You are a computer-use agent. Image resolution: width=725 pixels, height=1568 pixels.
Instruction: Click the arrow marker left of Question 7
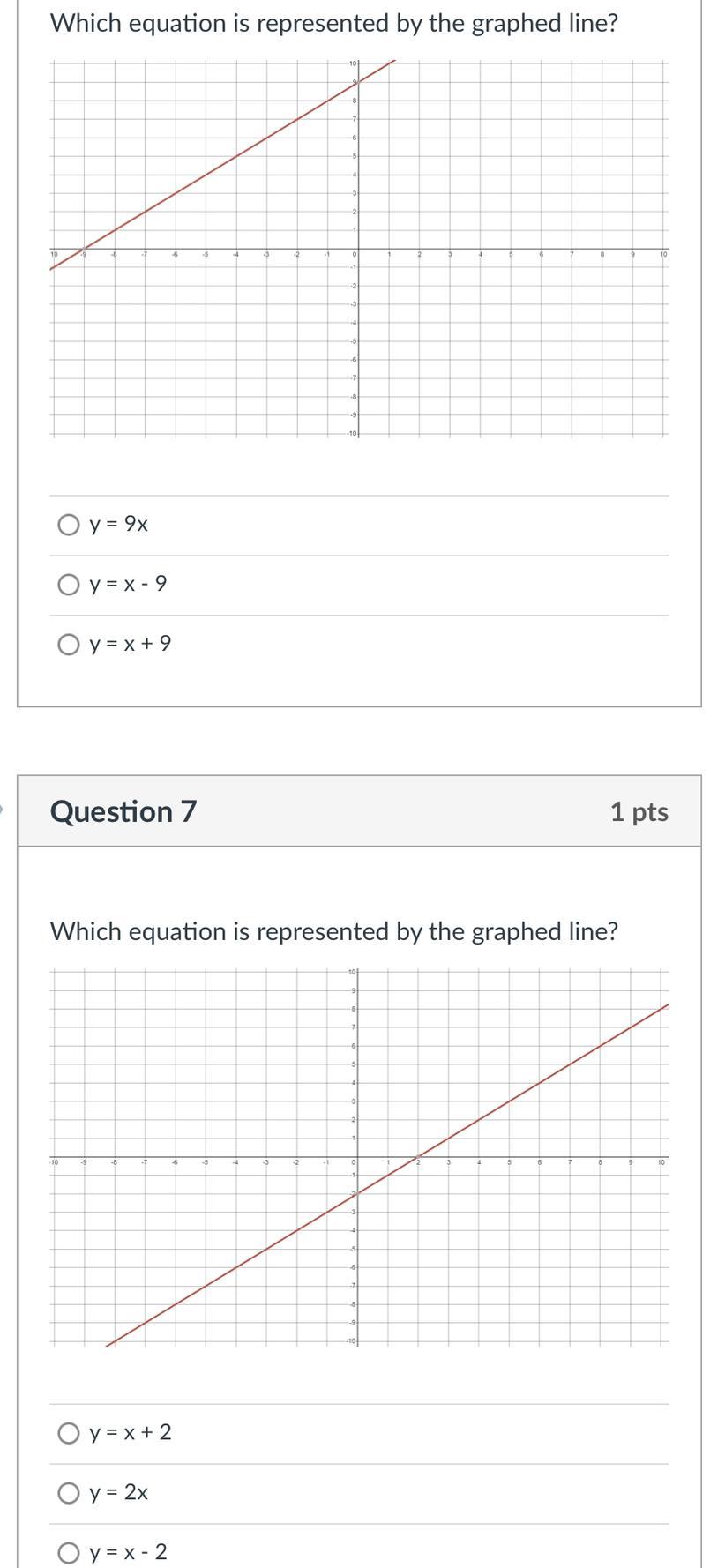[3, 806]
